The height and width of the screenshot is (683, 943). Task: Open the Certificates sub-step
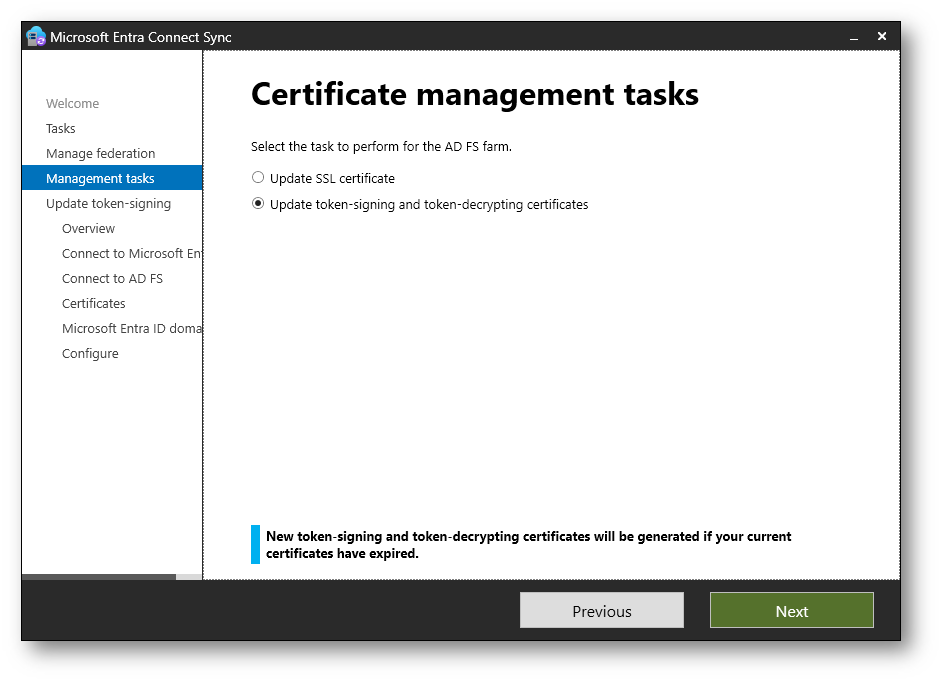(93, 303)
